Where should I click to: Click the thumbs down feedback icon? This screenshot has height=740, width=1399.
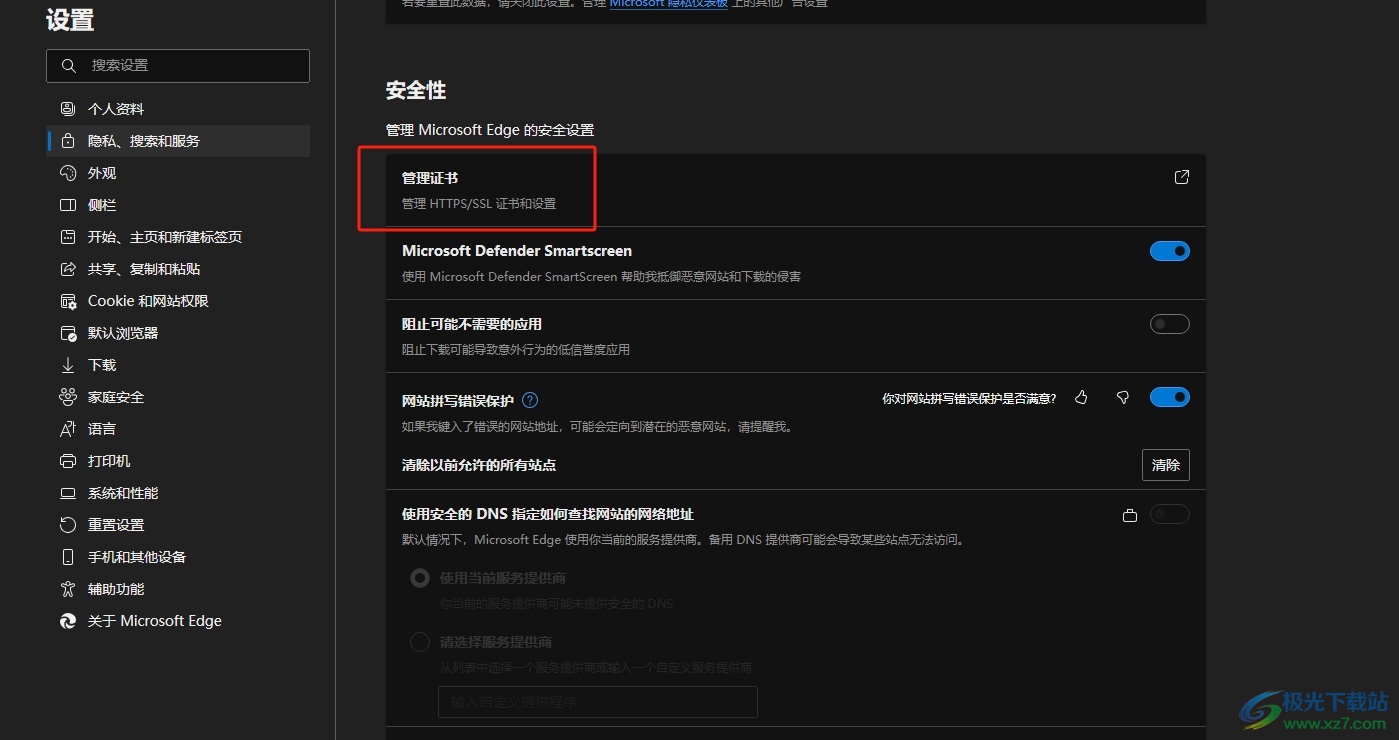pyautogui.click(x=1123, y=398)
